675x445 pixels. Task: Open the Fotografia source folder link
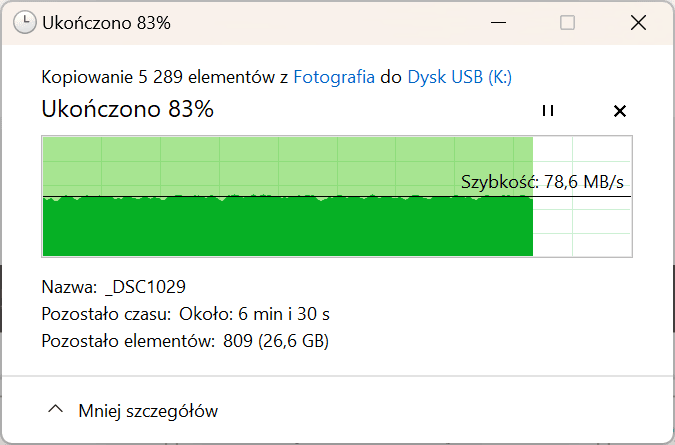pyautogui.click(x=334, y=77)
